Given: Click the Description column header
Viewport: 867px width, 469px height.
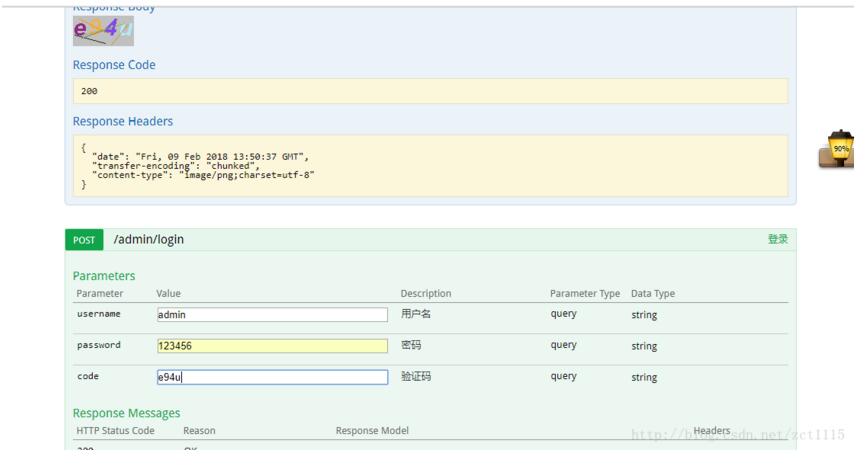Looking at the screenshot, I should (426, 293).
